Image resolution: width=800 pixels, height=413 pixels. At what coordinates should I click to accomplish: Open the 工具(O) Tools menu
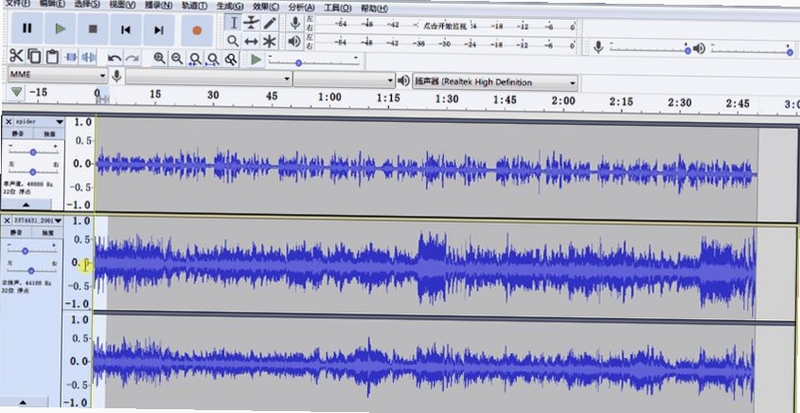338,8
